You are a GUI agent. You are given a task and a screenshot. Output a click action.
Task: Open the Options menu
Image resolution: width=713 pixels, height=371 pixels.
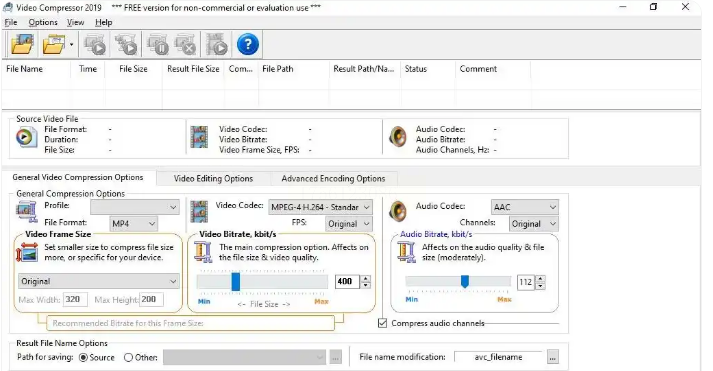point(43,22)
